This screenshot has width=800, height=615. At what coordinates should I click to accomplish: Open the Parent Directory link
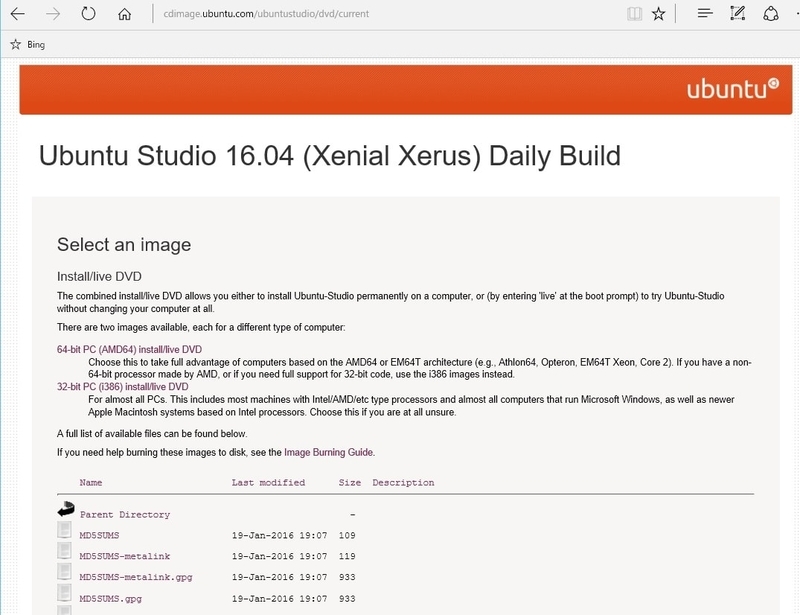(125, 515)
